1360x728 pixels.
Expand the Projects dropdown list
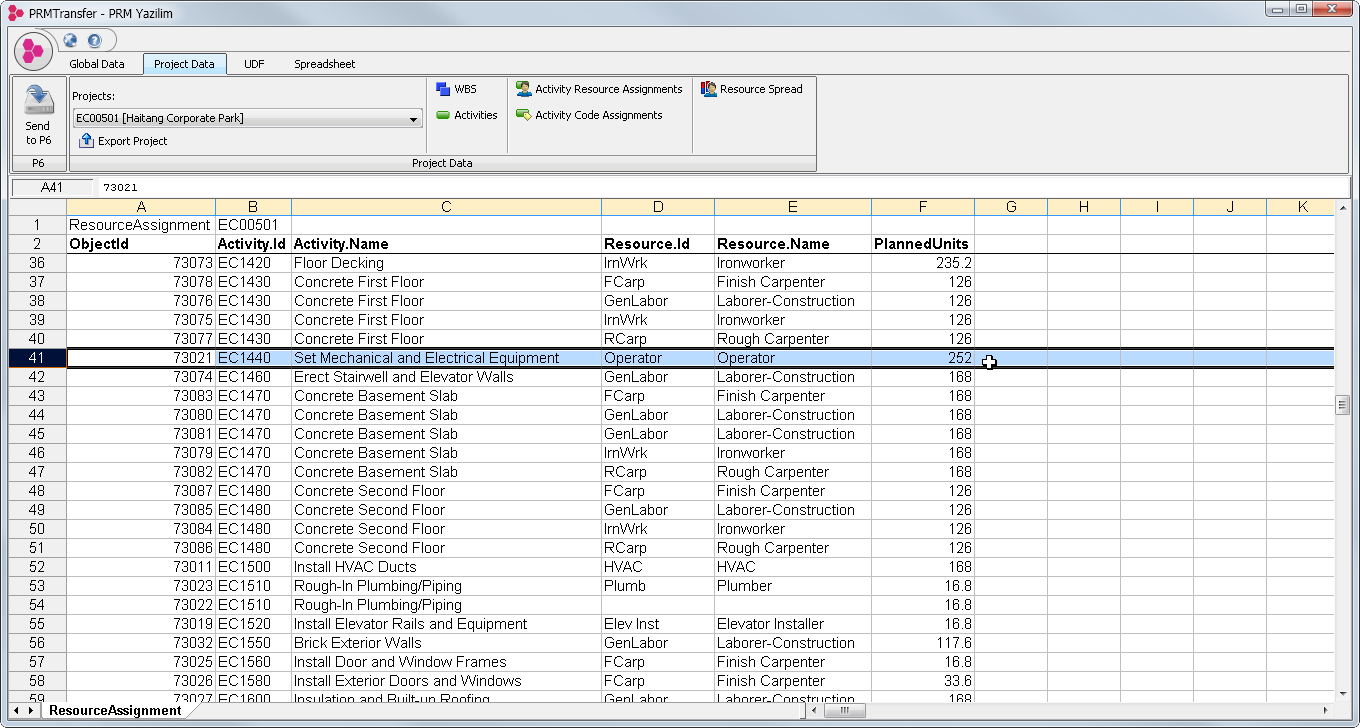(x=414, y=119)
